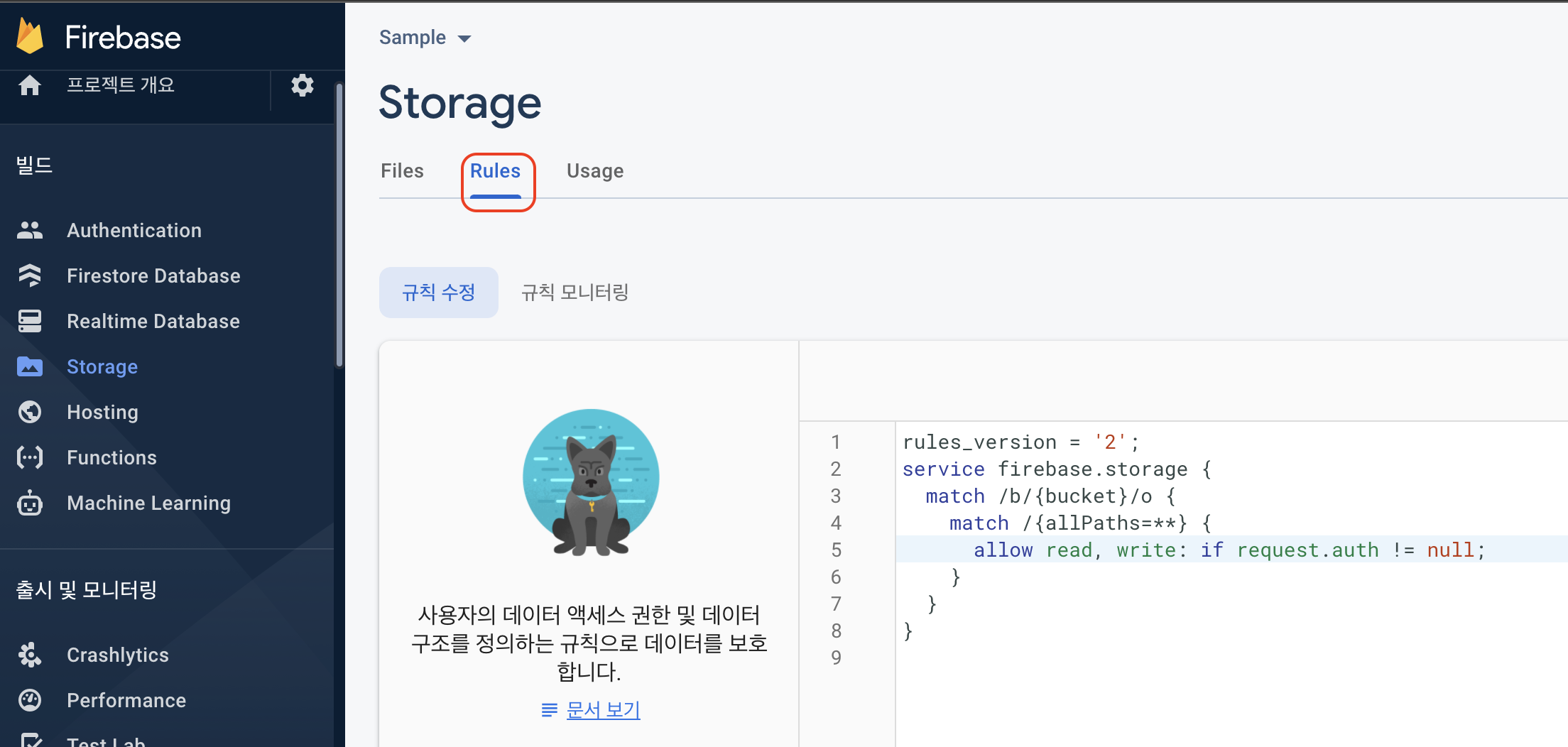
Task: Click the Storage page heading
Action: pos(459,103)
